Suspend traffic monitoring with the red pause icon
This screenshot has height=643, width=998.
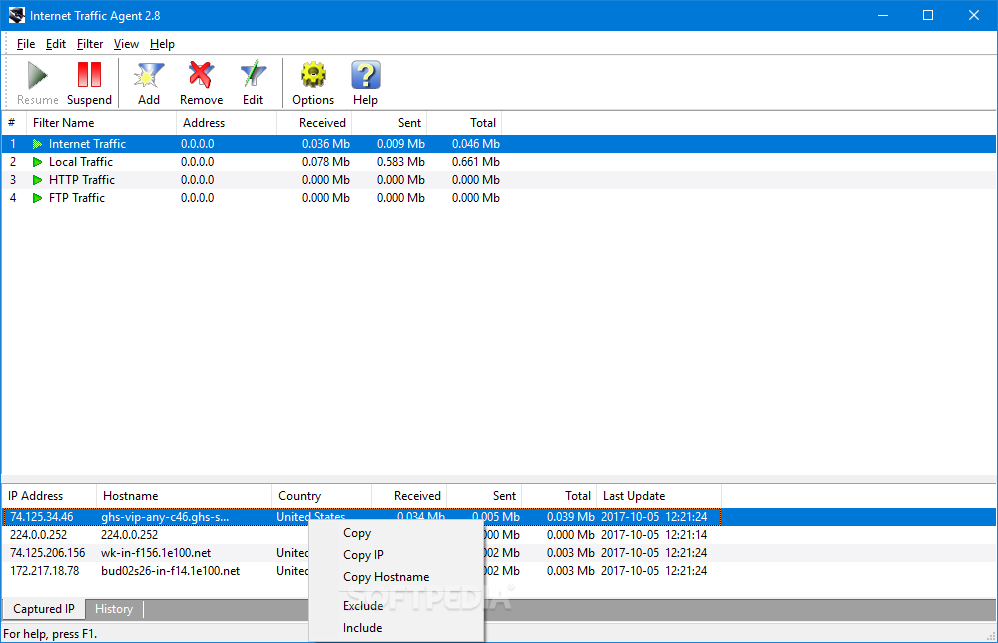point(89,75)
